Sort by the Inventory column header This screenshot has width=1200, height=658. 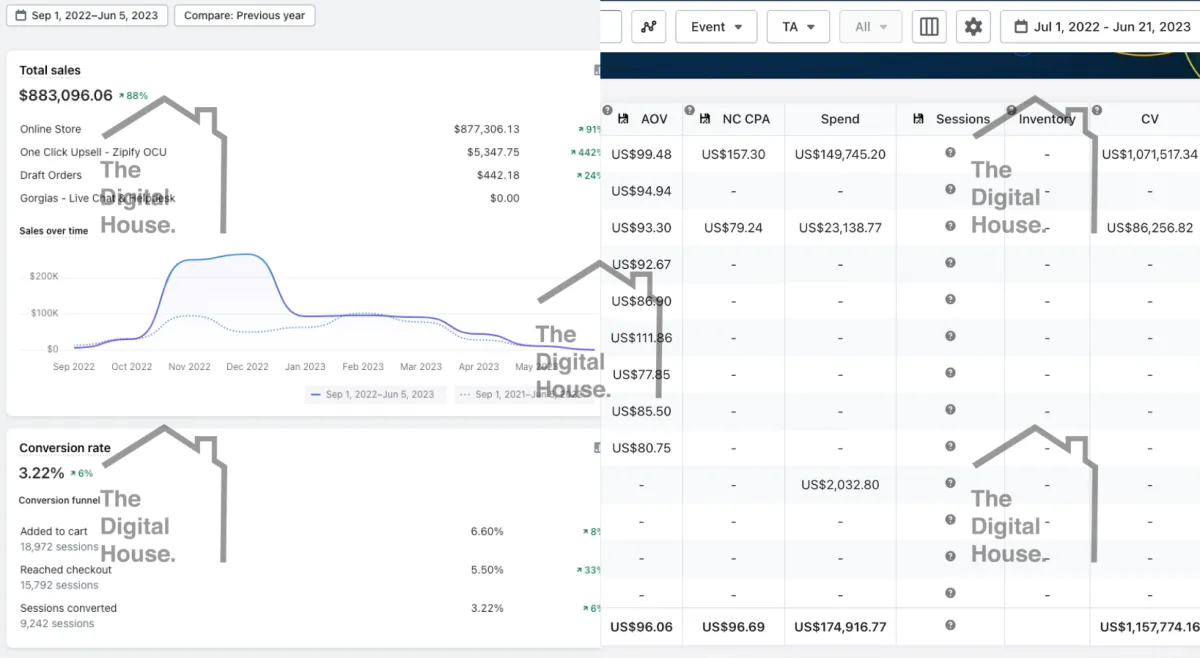point(1047,119)
